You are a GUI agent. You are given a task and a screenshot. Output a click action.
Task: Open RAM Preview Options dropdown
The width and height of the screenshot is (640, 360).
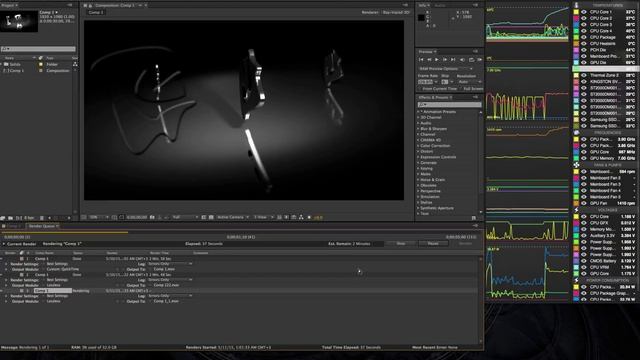point(446,69)
